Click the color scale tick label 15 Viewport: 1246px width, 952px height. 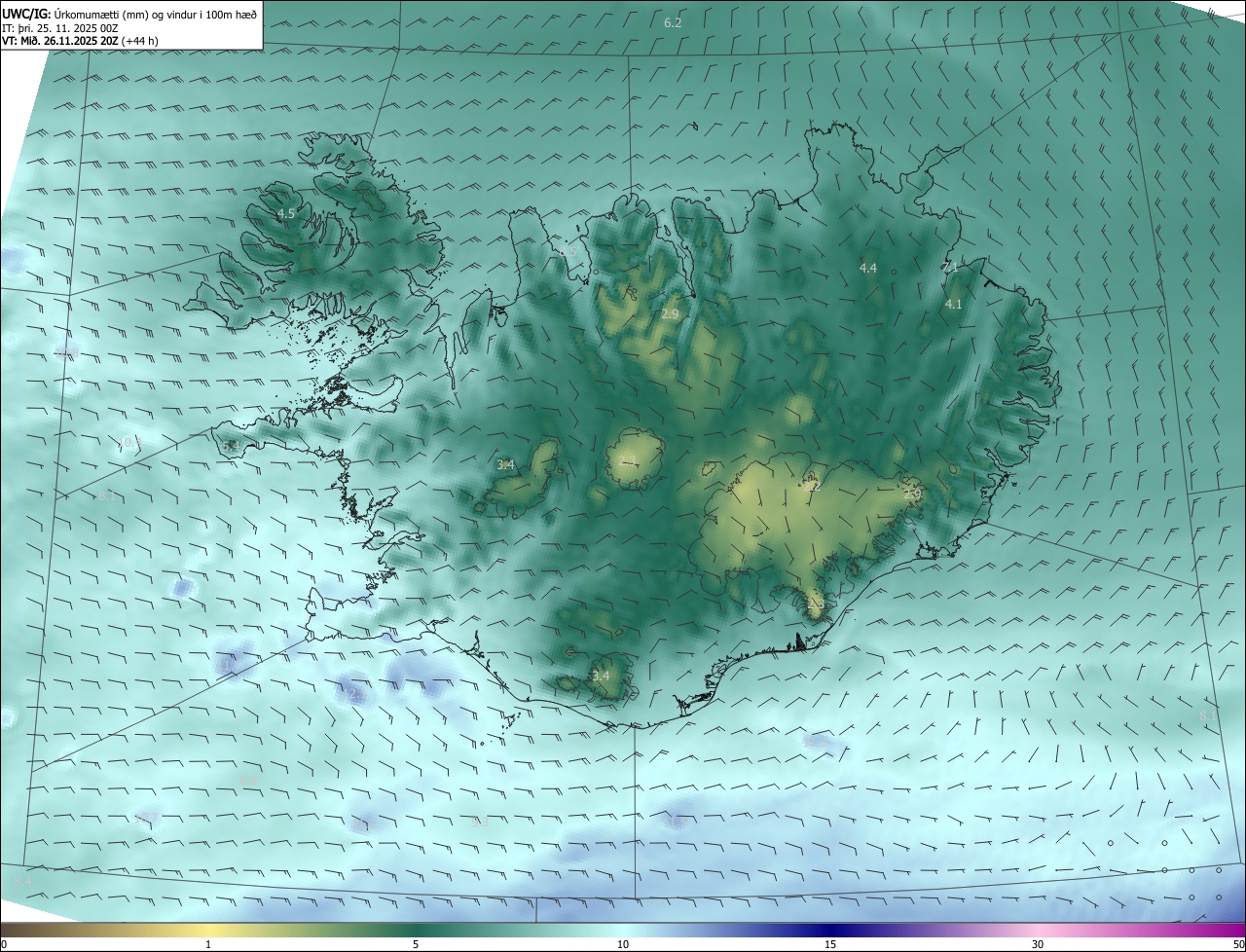click(x=830, y=944)
